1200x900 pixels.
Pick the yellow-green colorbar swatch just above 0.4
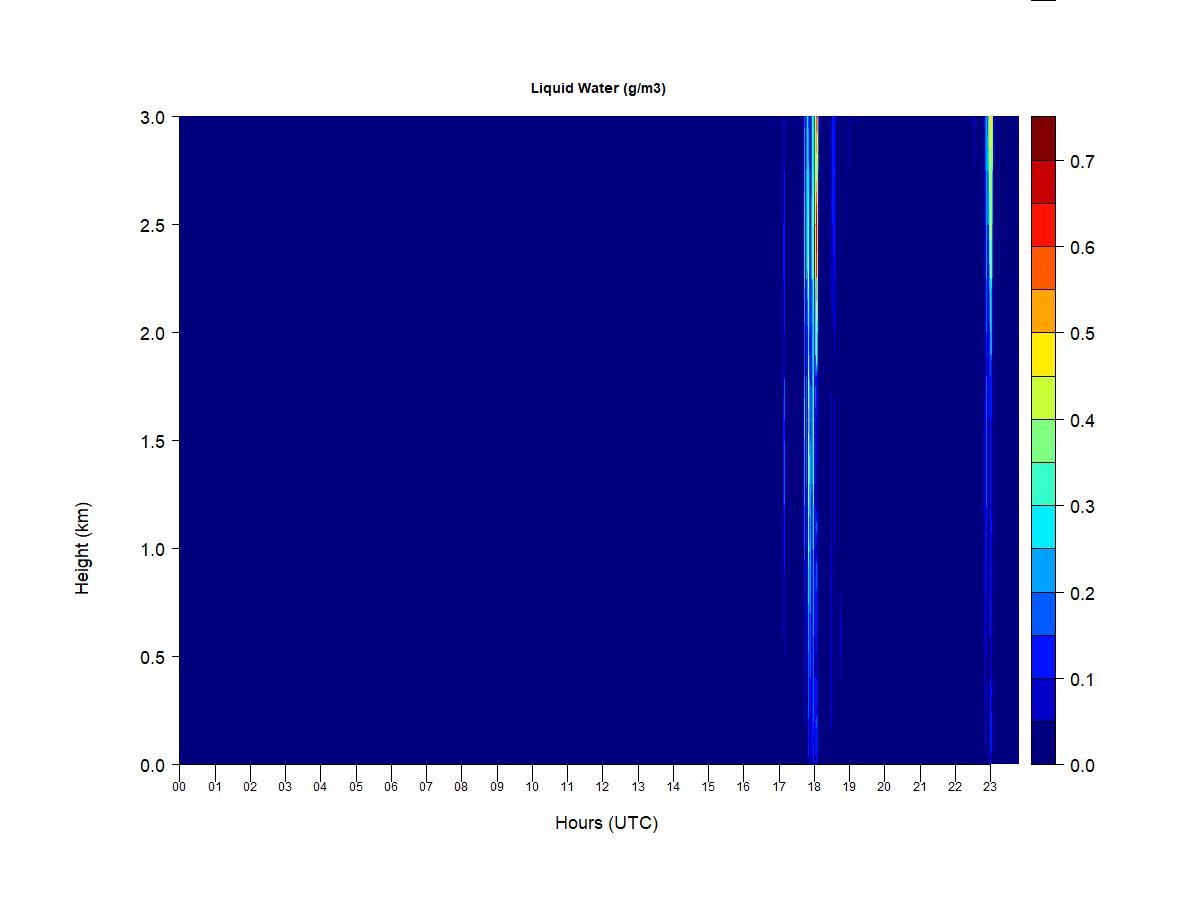pyautogui.click(x=1043, y=398)
